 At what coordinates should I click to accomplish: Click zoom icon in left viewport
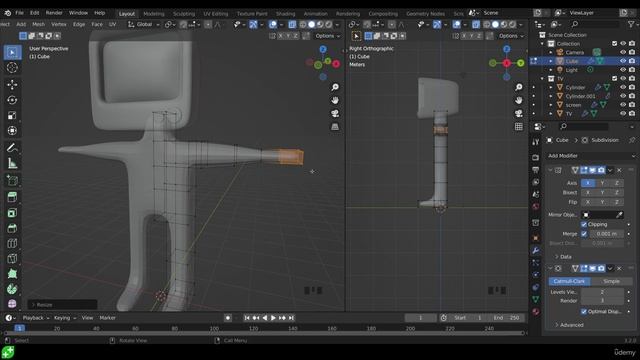point(335,87)
